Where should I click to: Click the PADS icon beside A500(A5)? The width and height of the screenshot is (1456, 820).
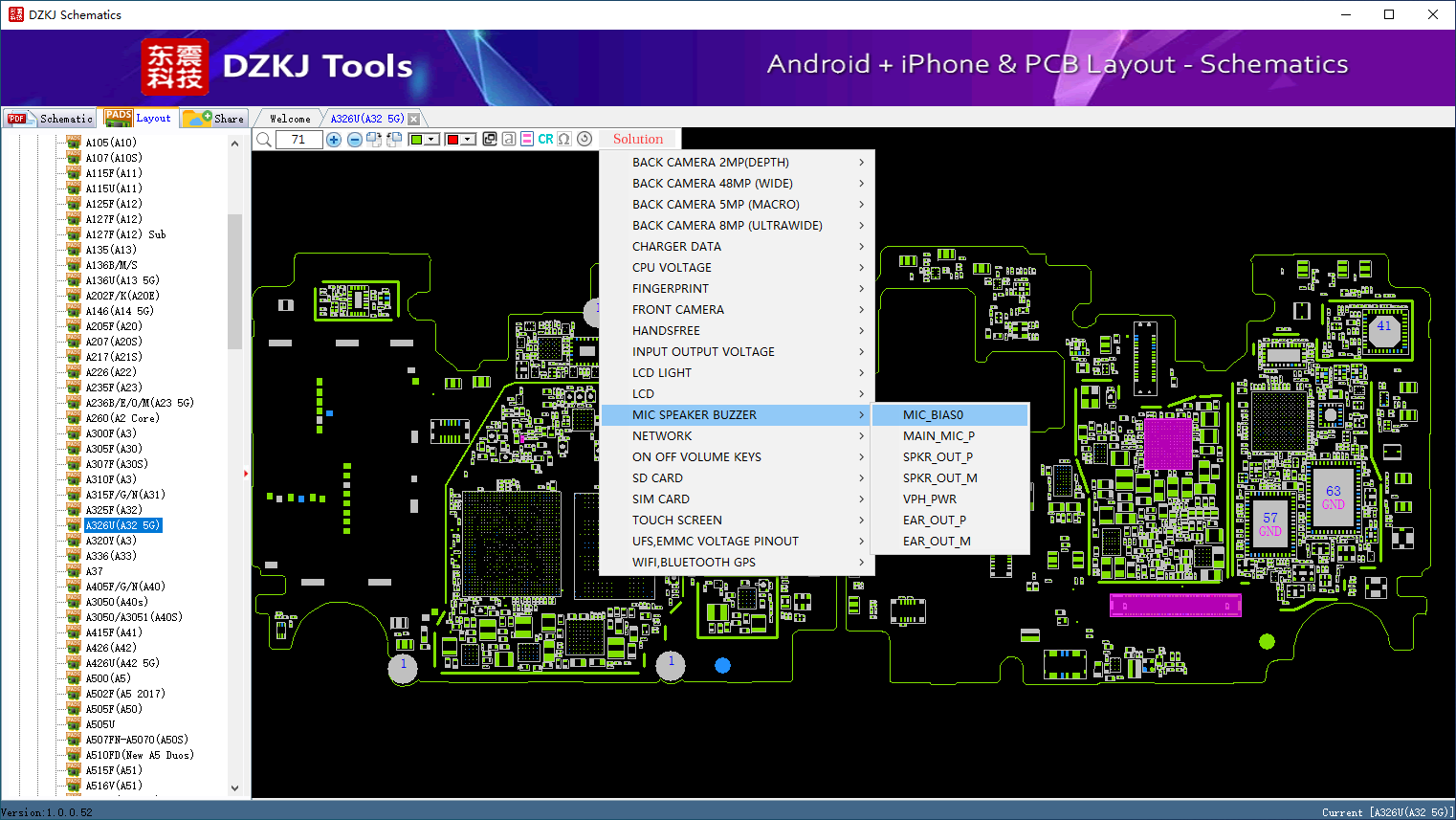pyautogui.click(x=74, y=678)
